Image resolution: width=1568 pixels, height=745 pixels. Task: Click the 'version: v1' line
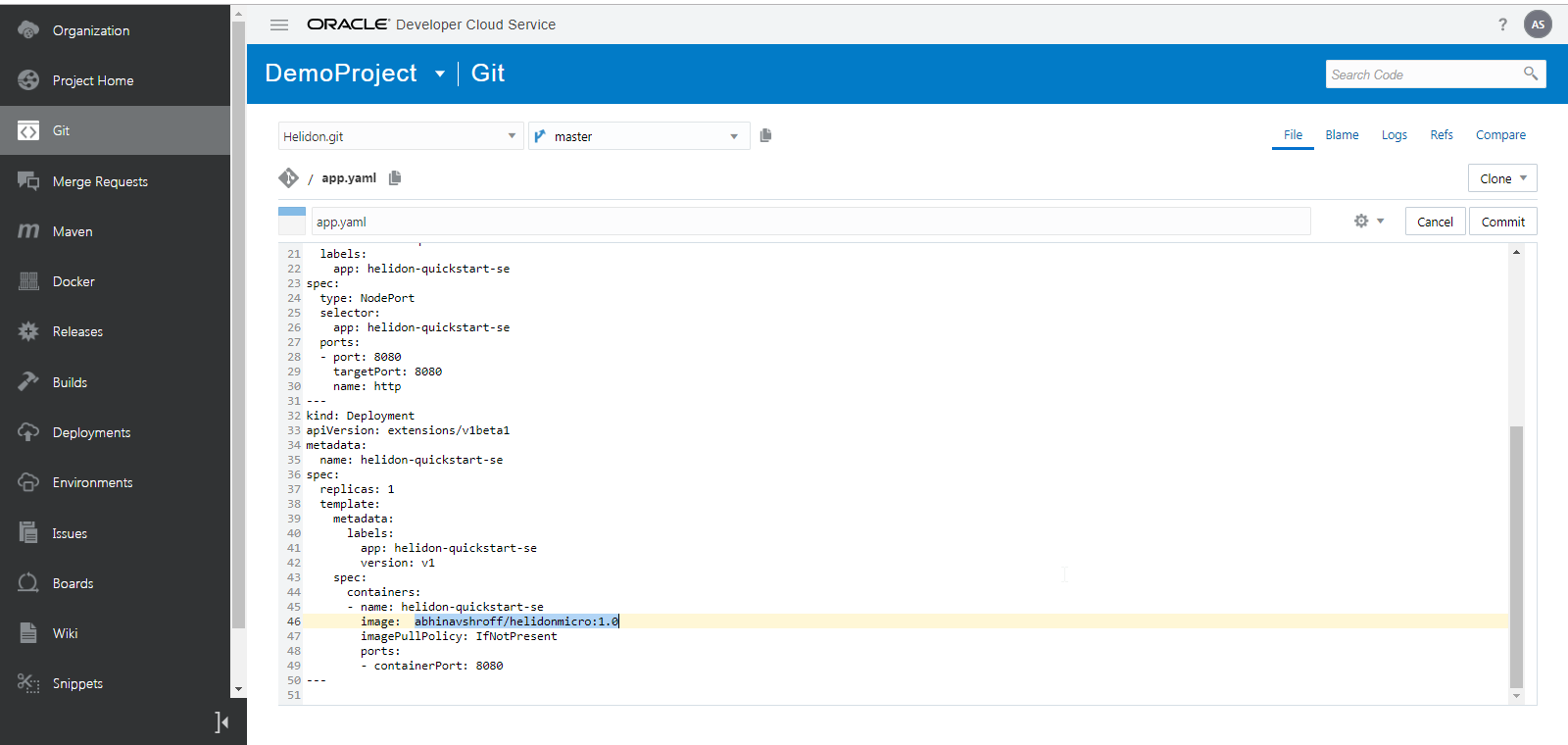pyautogui.click(x=397, y=563)
